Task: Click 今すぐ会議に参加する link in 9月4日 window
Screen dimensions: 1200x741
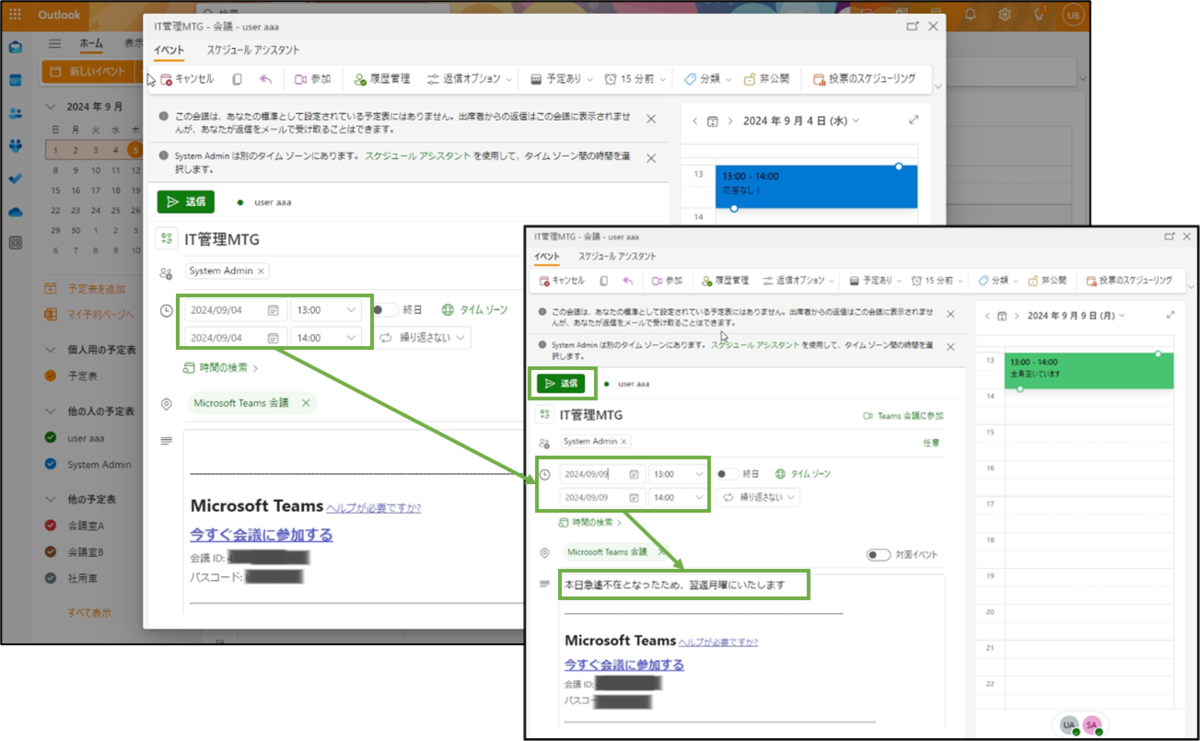Action: [x=261, y=535]
